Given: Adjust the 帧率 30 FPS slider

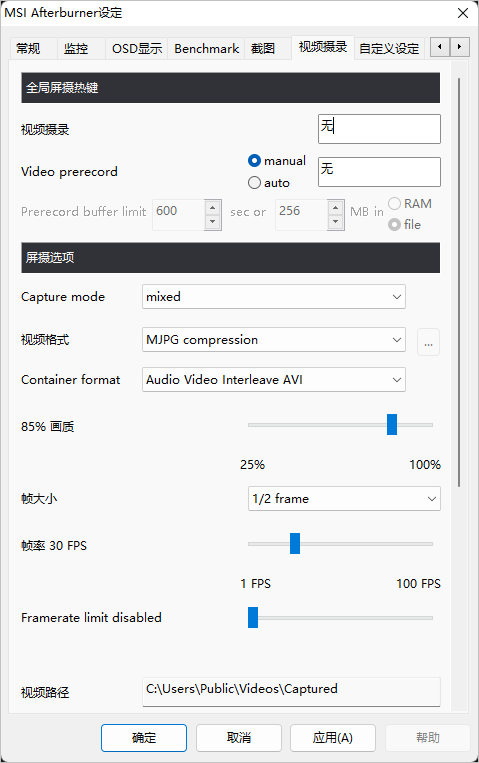Looking at the screenshot, I should 295,544.
